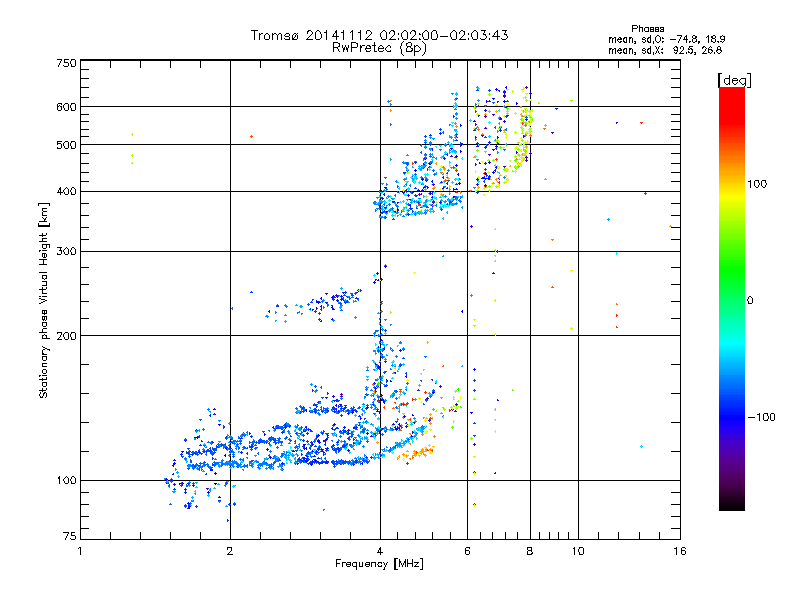Click the y-axis tick label '500'
This screenshot has width=800, height=600.
pyautogui.click(x=66, y=145)
